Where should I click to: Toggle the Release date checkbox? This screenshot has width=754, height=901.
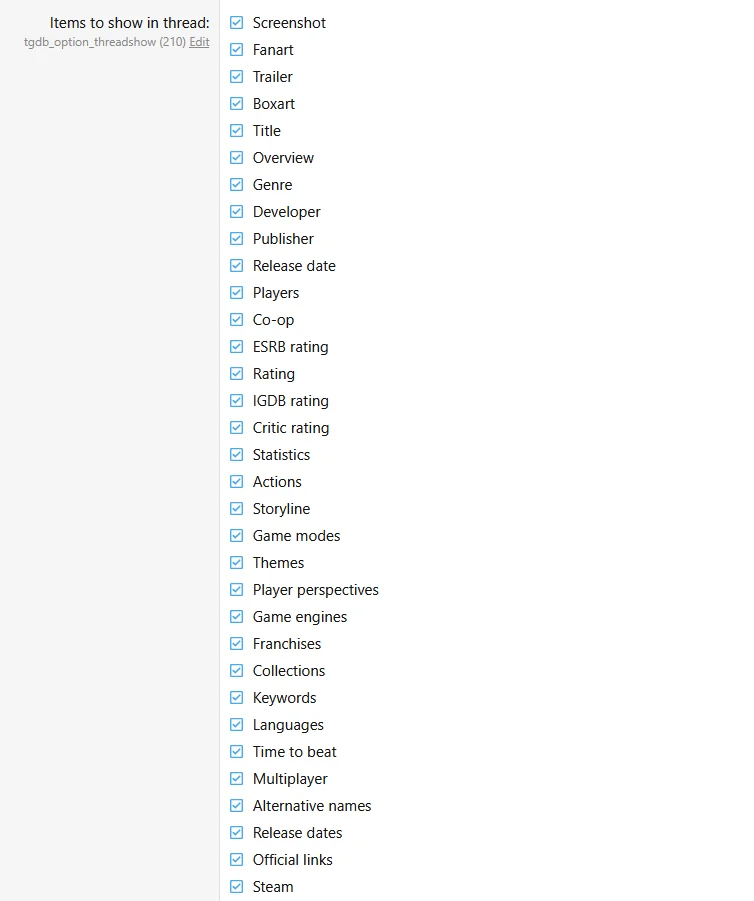point(236,265)
